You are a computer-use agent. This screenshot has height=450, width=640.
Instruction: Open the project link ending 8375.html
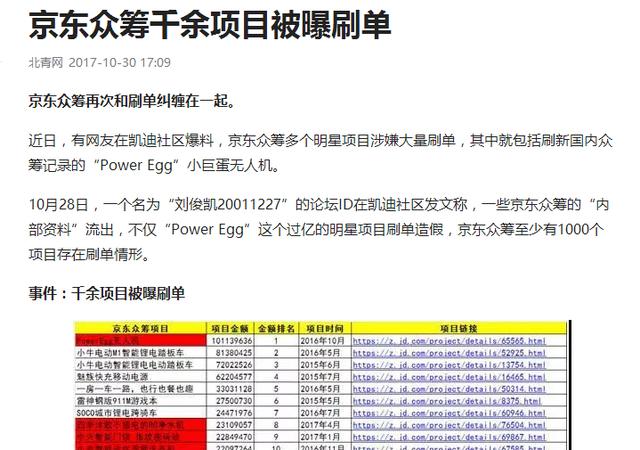pyautogui.click(x=447, y=401)
